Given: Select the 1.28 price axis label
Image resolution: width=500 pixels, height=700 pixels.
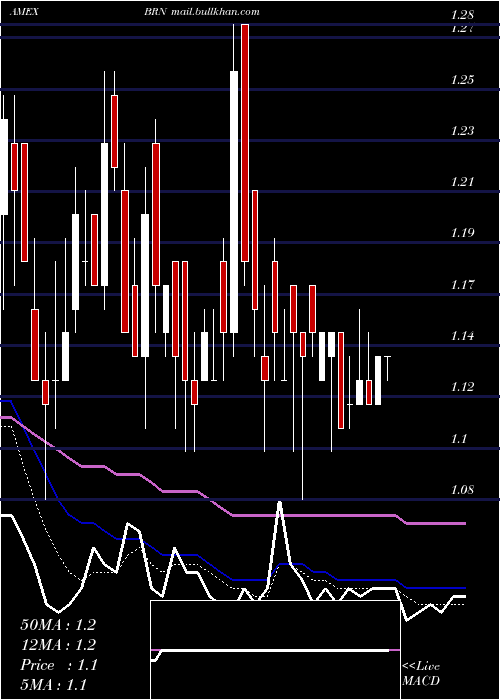Looking at the screenshot, I should point(462,16).
